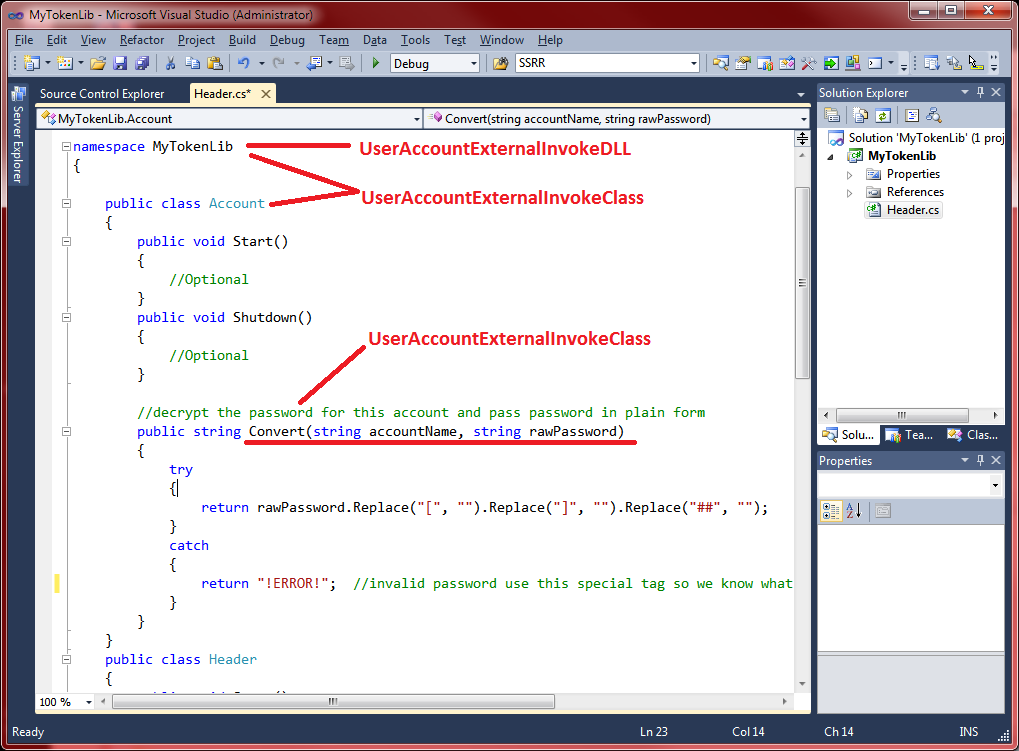Click the Save All icon
Screen dimensions: 1019x751
(x=142, y=63)
